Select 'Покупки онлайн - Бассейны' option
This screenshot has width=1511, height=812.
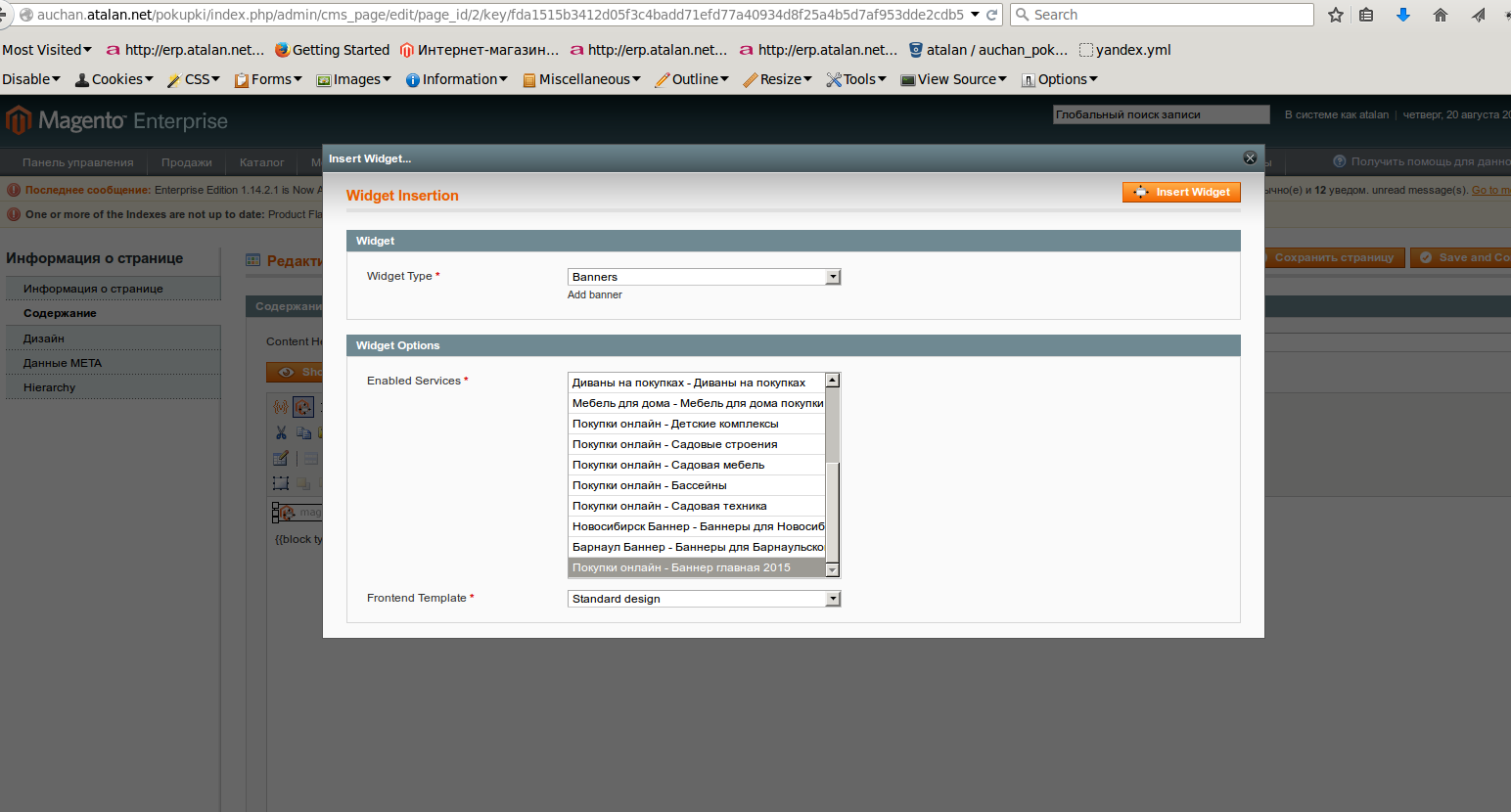click(697, 485)
